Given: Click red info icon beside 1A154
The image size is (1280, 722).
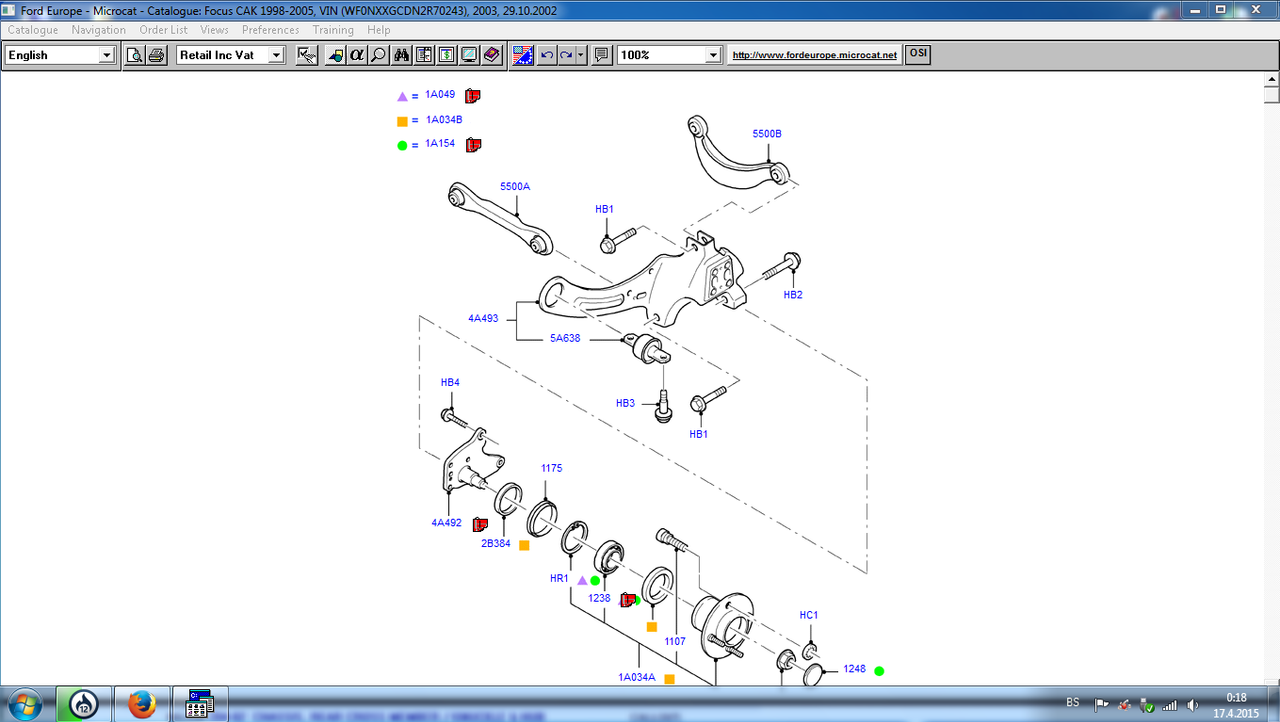Looking at the screenshot, I should pyautogui.click(x=474, y=145).
